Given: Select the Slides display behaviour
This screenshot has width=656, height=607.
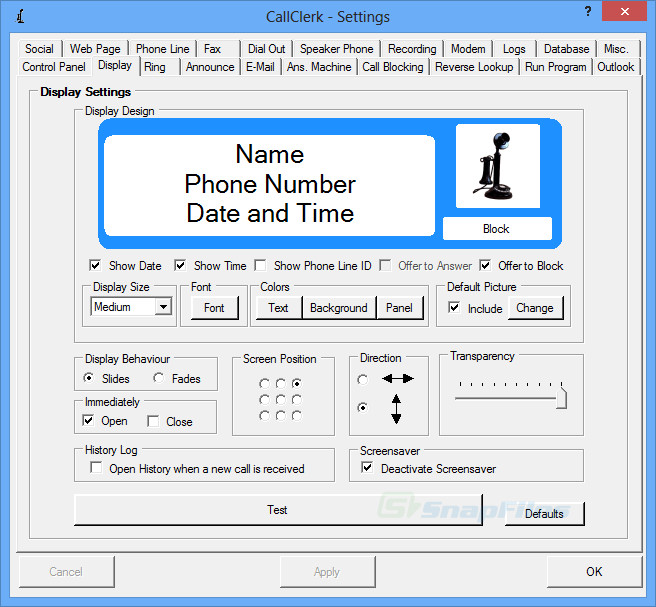Looking at the screenshot, I should click(x=88, y=378).
